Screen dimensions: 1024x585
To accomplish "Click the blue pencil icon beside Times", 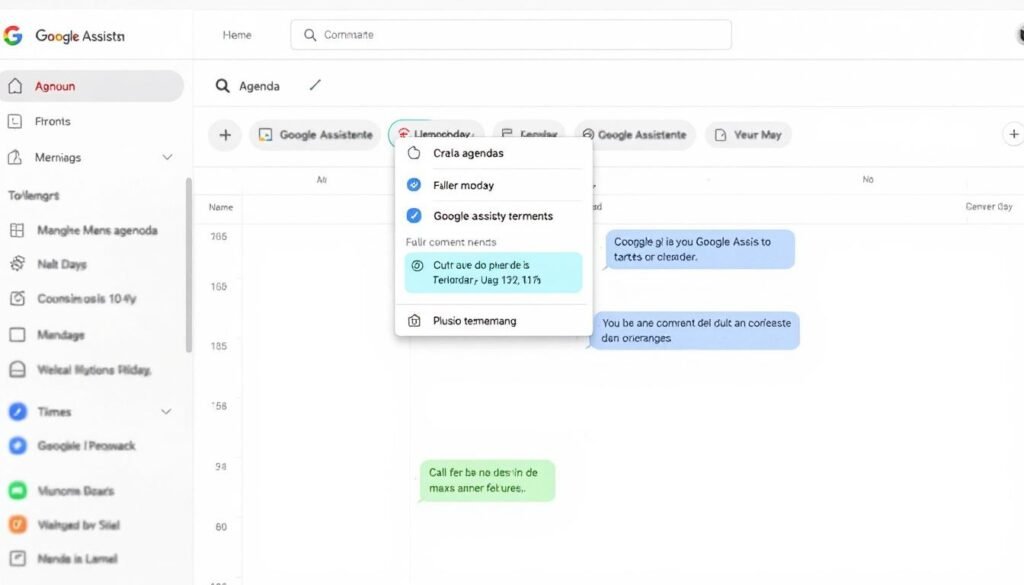I will 18,411.
